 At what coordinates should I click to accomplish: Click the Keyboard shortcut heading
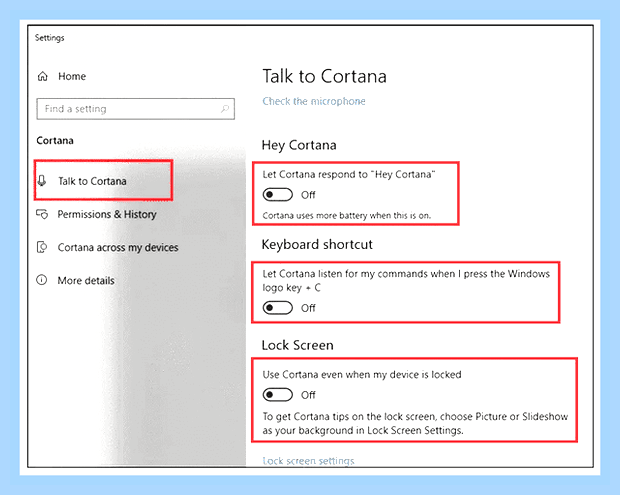317,244
